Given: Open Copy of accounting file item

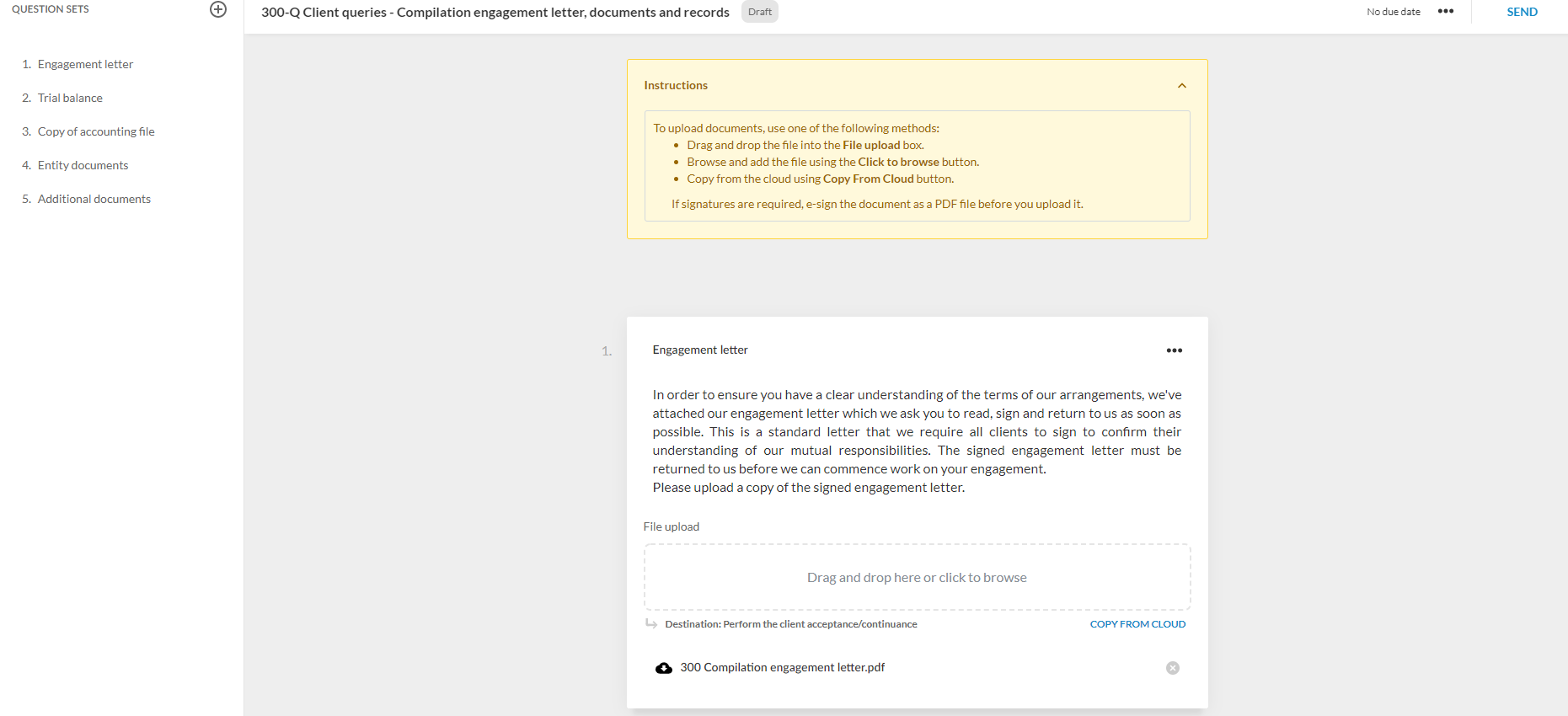Looking at the screenshot, I should click(96, 131).
